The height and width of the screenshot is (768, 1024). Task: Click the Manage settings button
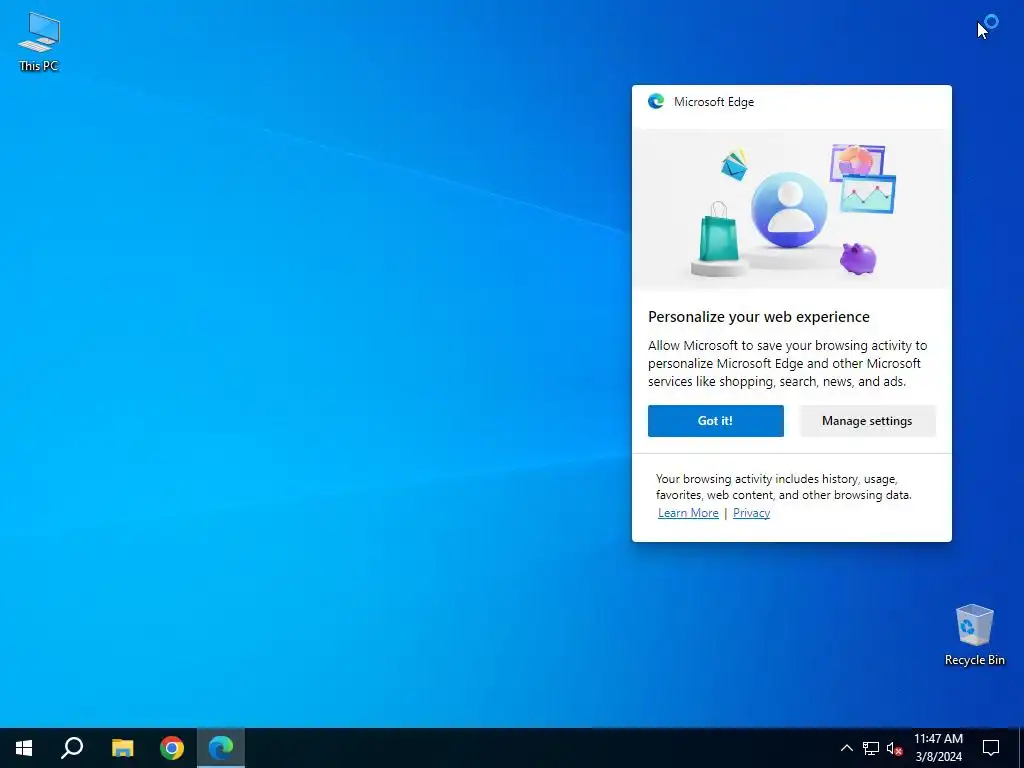(x=867, y=421)
